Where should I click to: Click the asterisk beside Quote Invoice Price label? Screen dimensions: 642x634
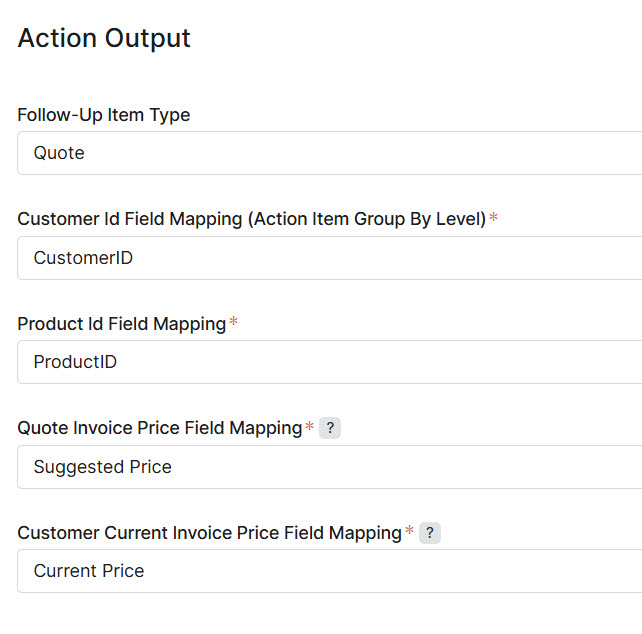(x=309, y=427)
